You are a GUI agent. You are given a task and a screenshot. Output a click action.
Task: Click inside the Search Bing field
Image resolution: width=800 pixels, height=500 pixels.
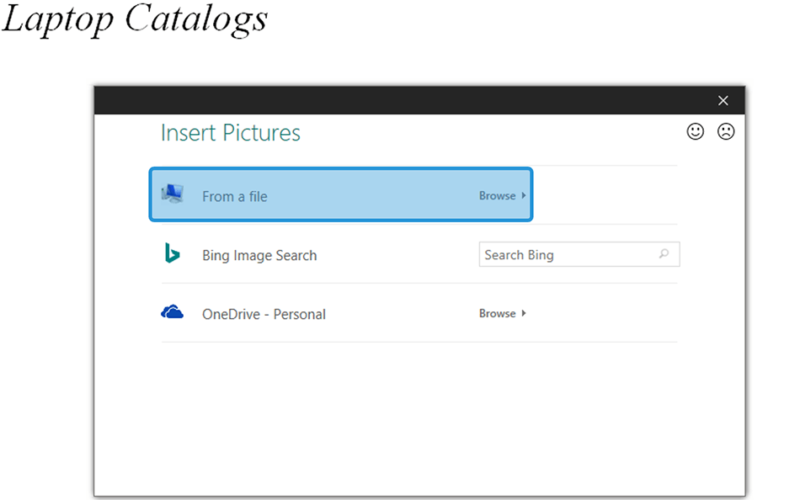tap(579, 254)
